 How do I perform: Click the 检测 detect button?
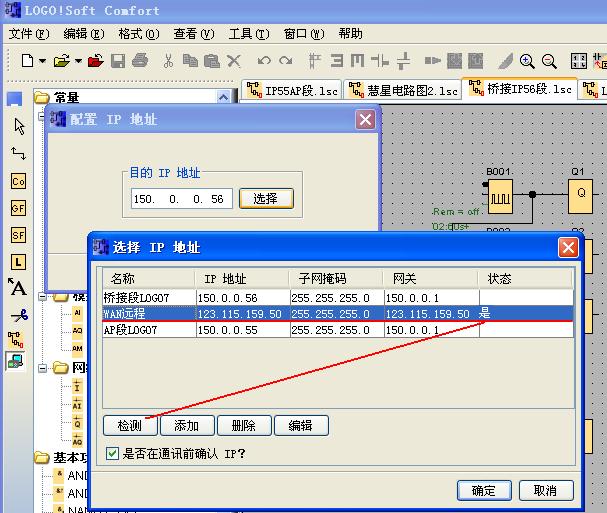(x=130, y=425)
